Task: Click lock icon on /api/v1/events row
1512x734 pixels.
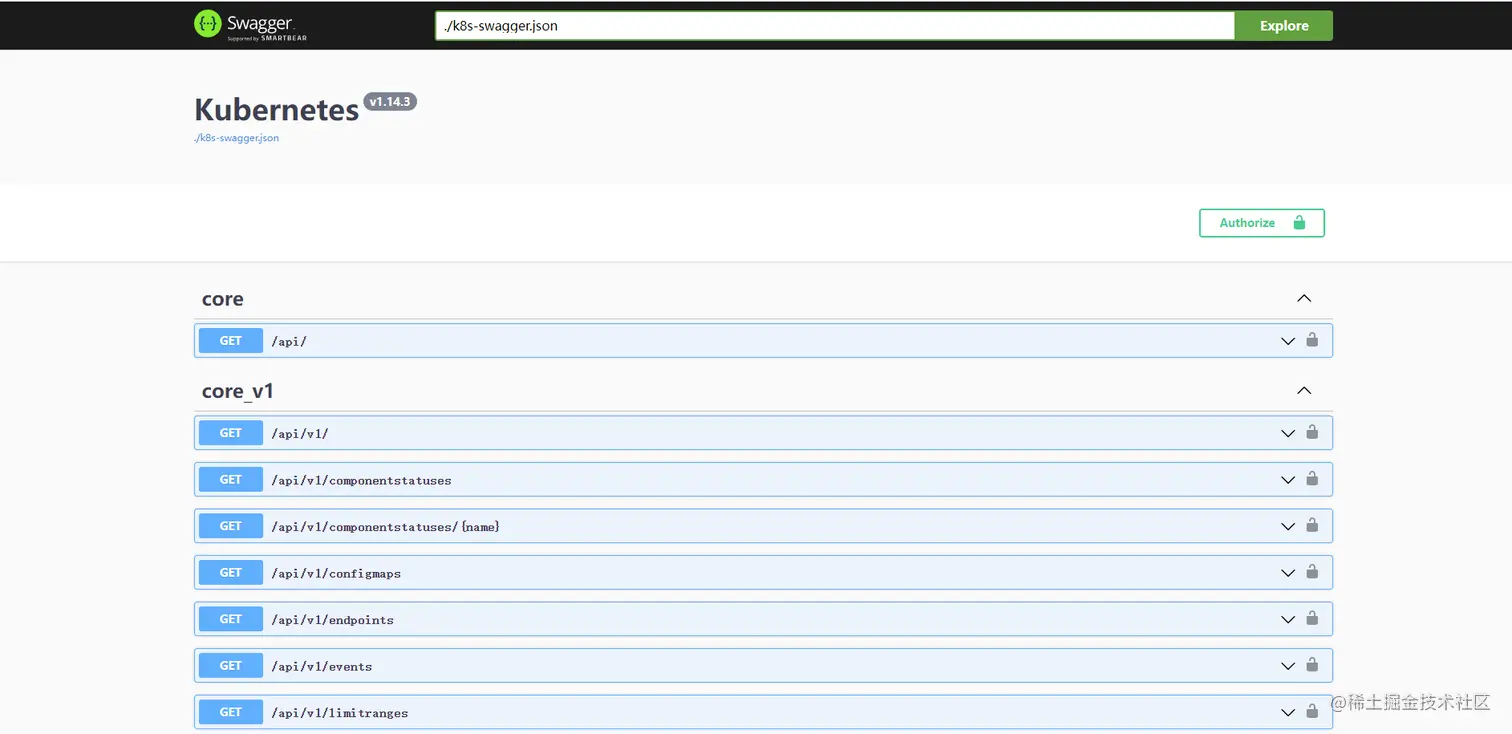Action: pos(1312,665)
